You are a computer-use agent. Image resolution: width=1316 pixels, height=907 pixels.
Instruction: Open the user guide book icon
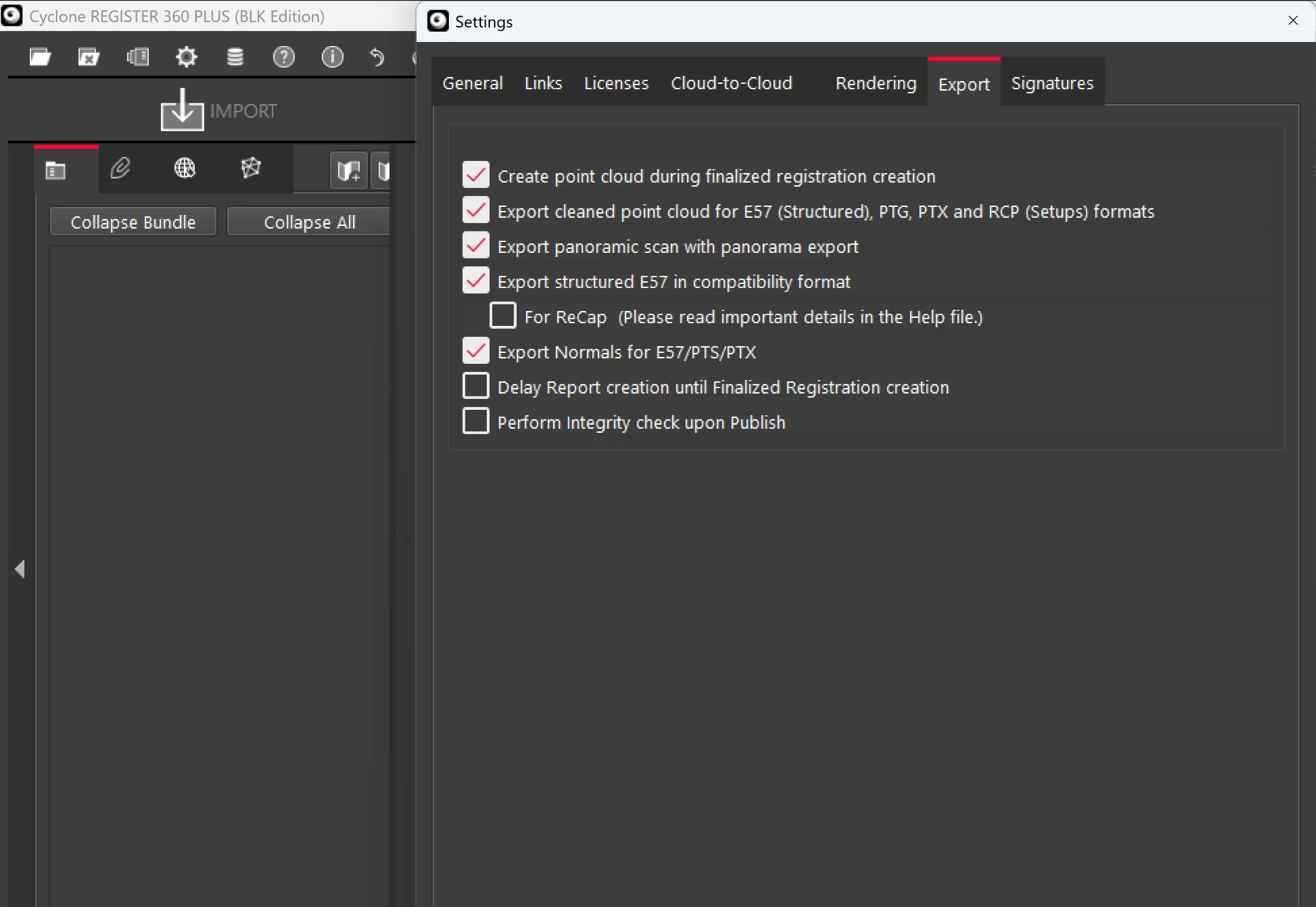pyautogui.click(x=137, y=57)
